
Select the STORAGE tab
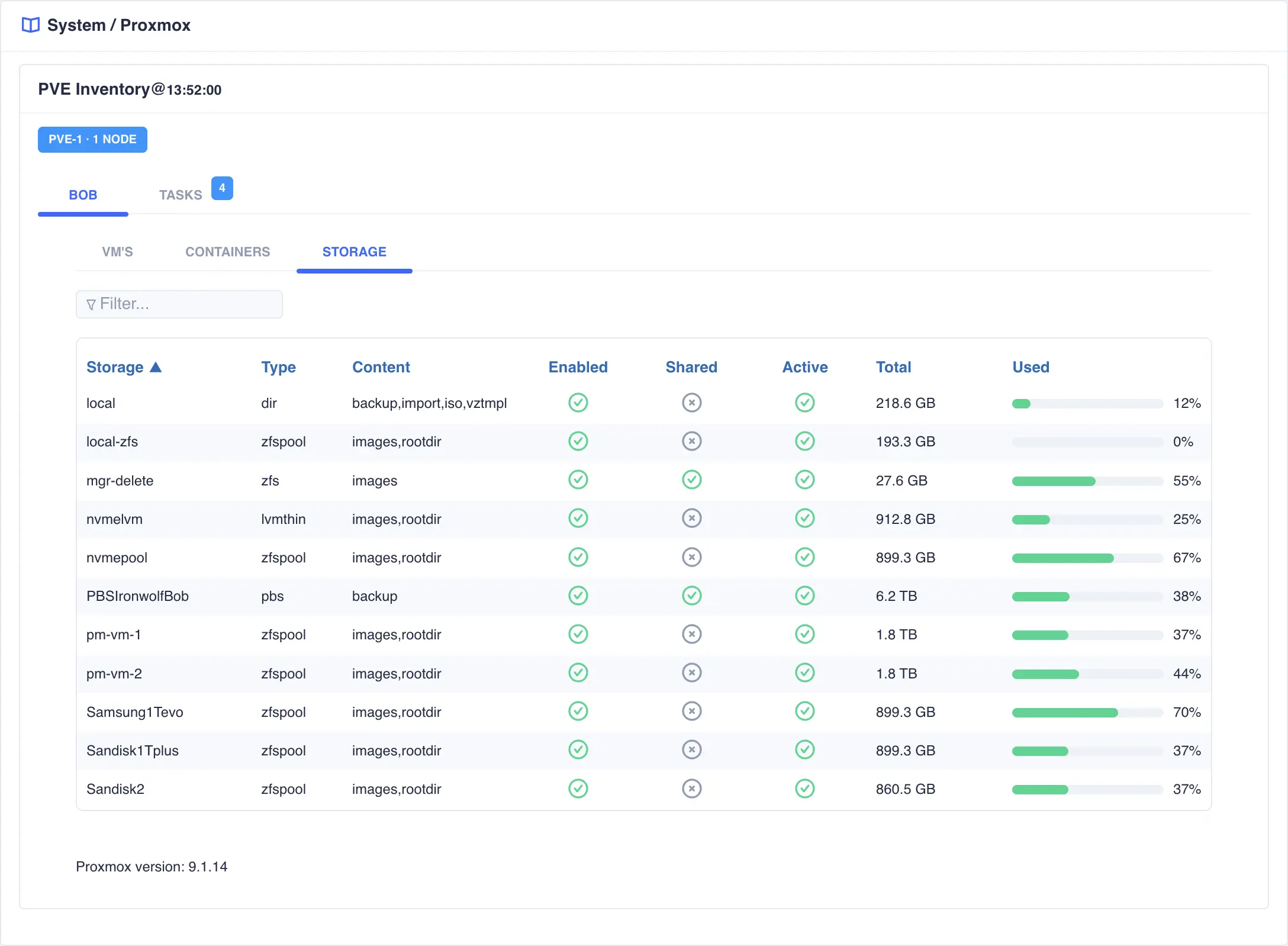354,252
